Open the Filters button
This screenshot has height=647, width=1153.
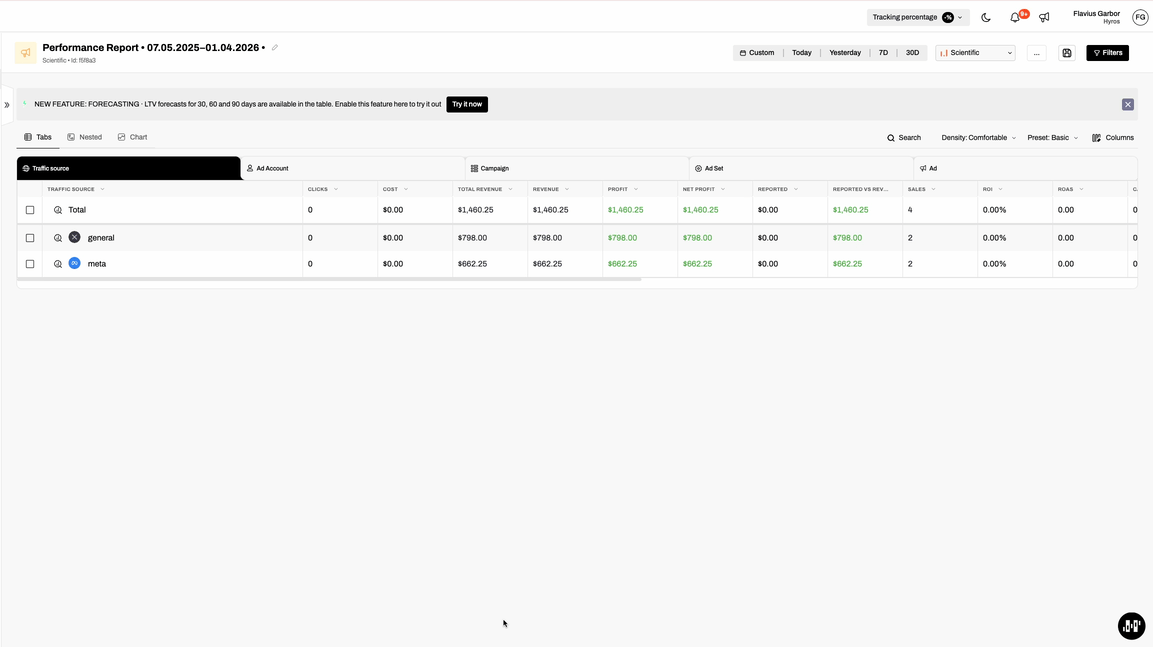coord(1107,53)
